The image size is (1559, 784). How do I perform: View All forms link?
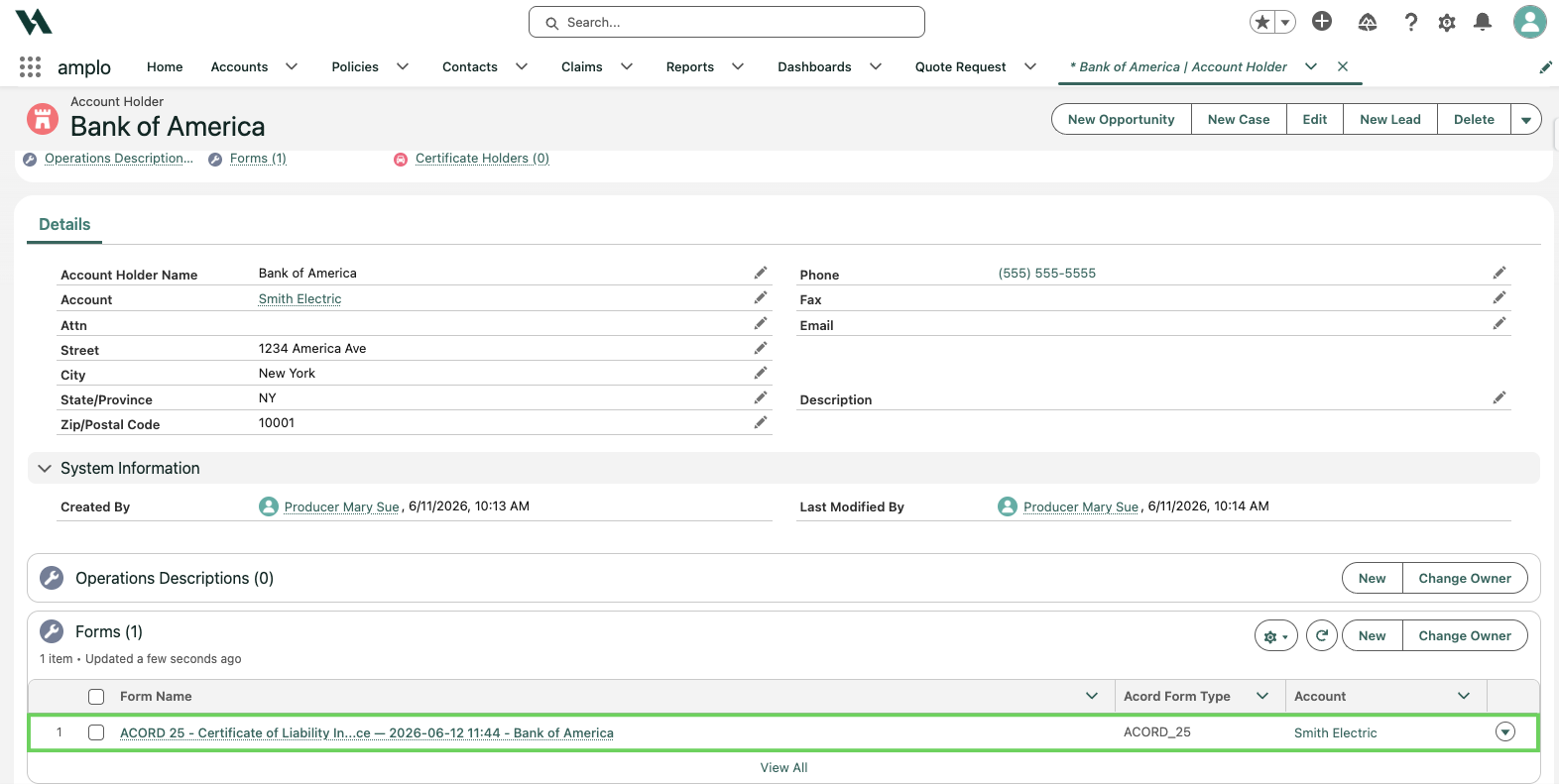point(784,767)
